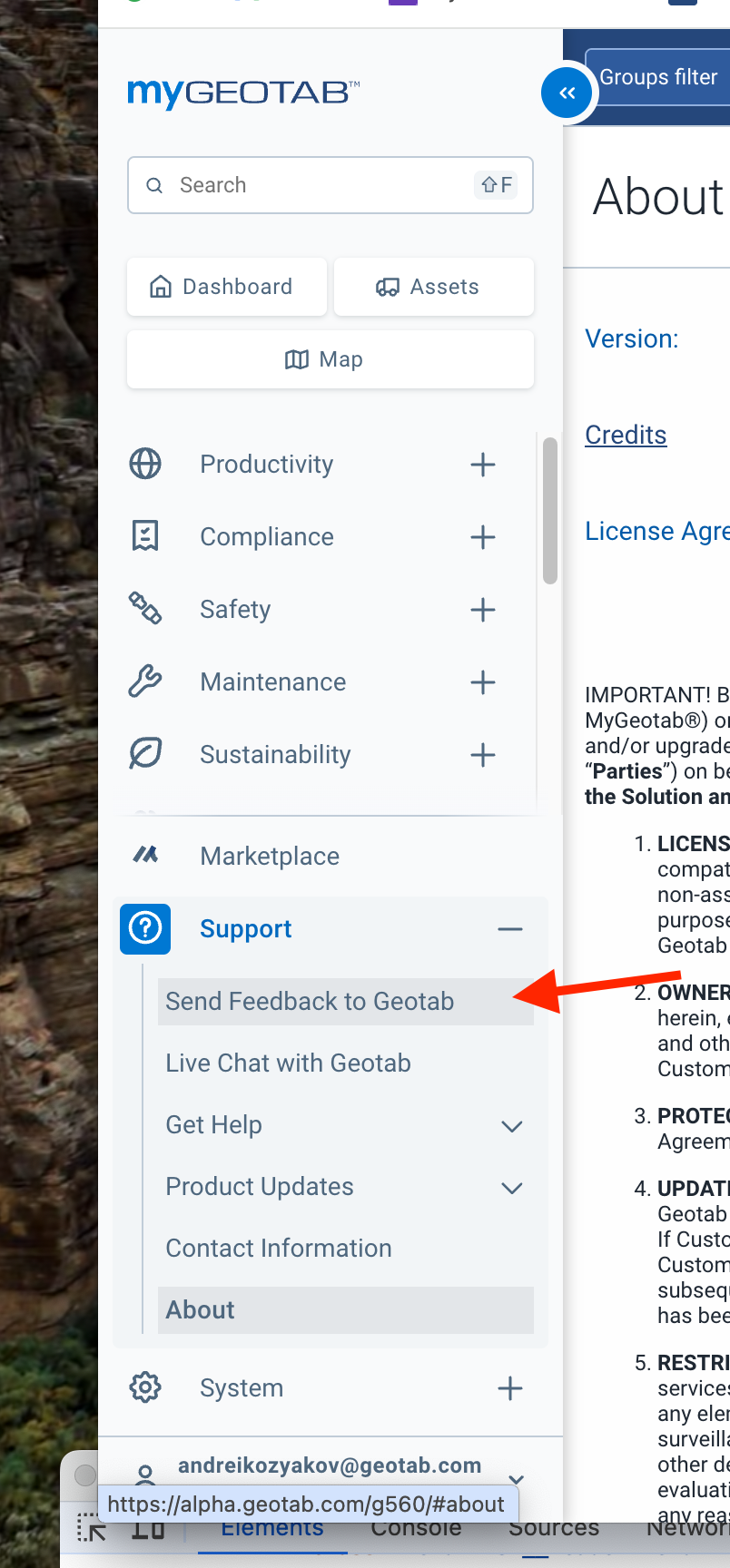Click the Compliance clipboard icon

tap(144, 536)
